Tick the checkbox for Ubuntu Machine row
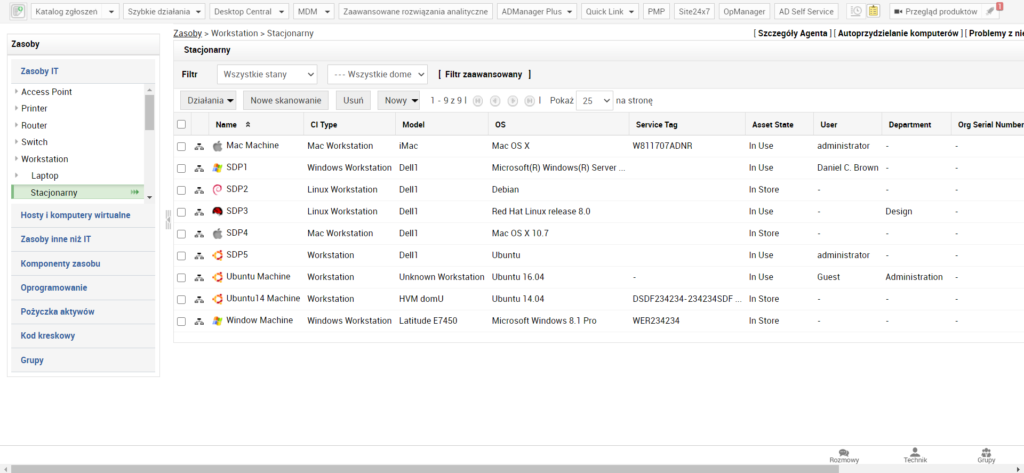 (181, 278)
